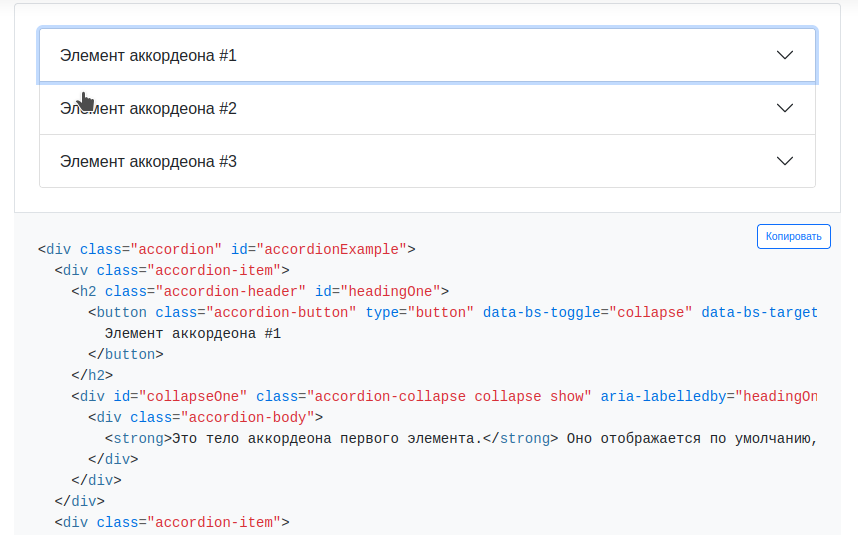Click the code text "headingOne"
Image resolution: width=858 pixels, height=535 pixels.
[390, 292]
